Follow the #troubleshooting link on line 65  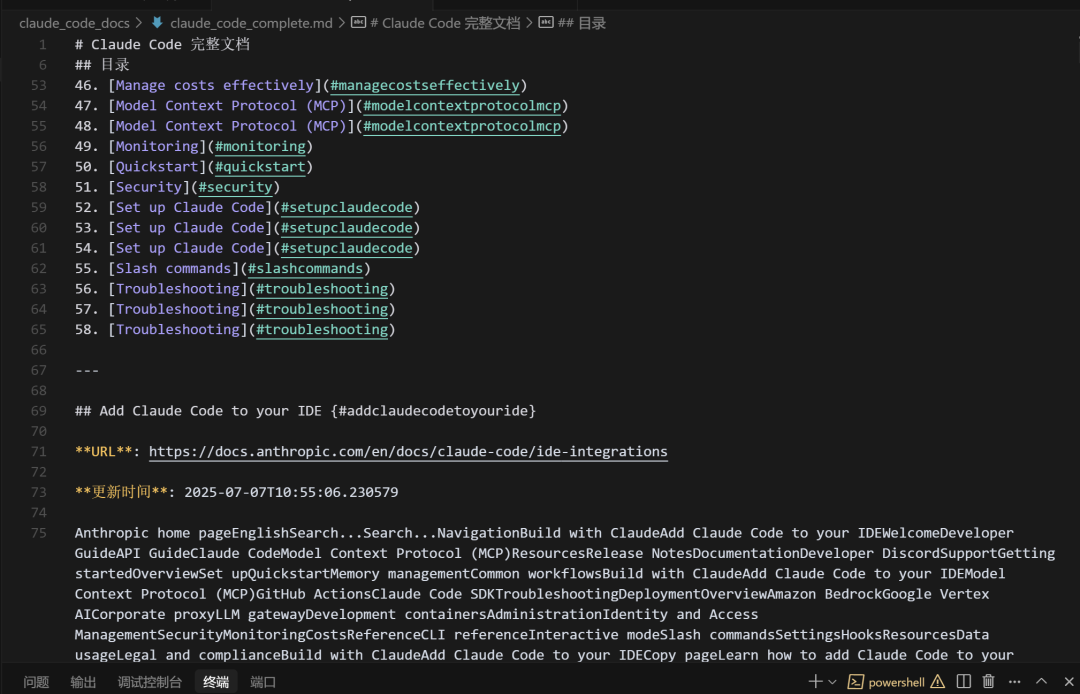pyautogui.click(x=322, y=329)
